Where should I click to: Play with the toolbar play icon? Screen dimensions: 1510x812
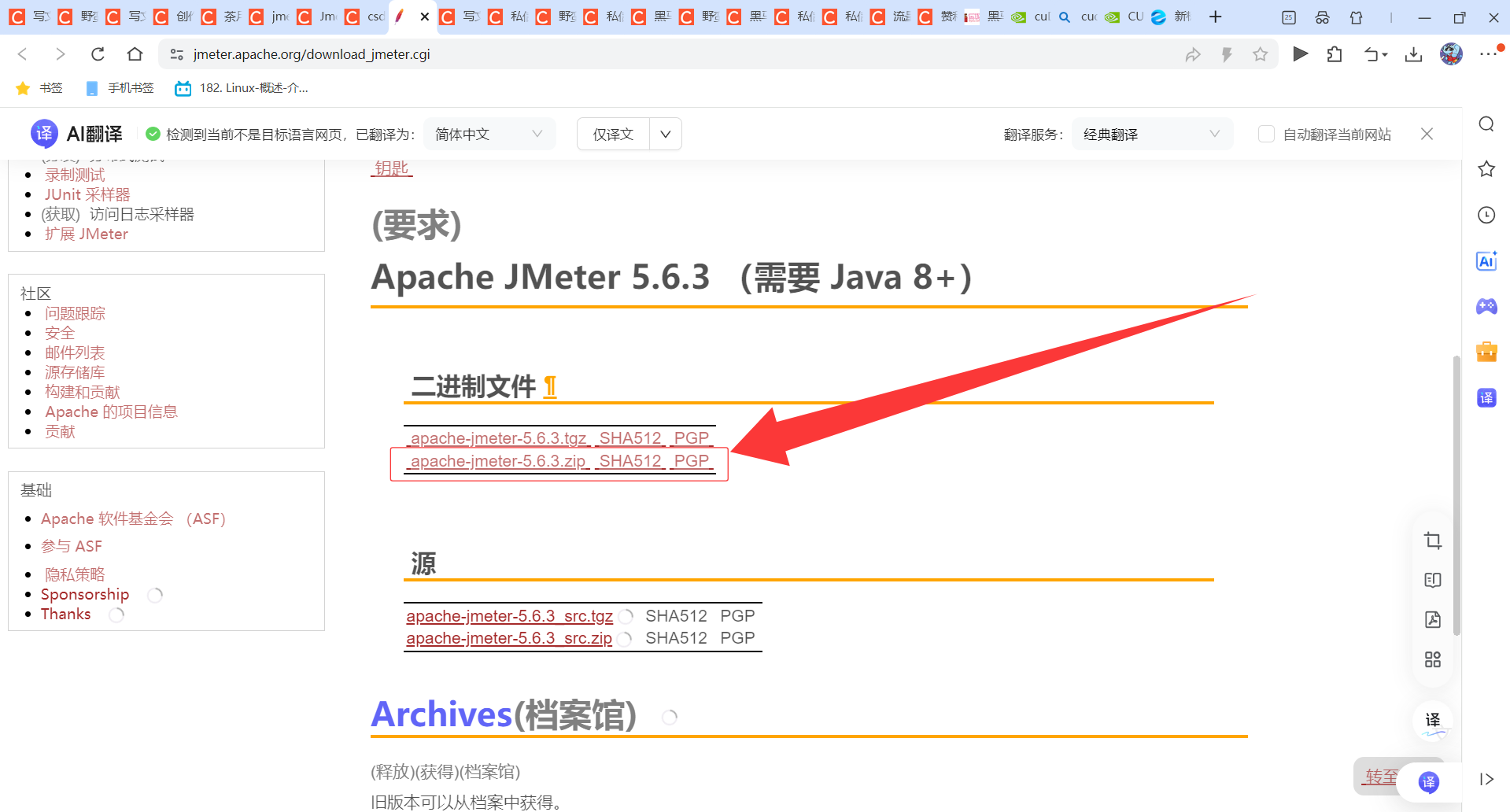pos(1301,54)
